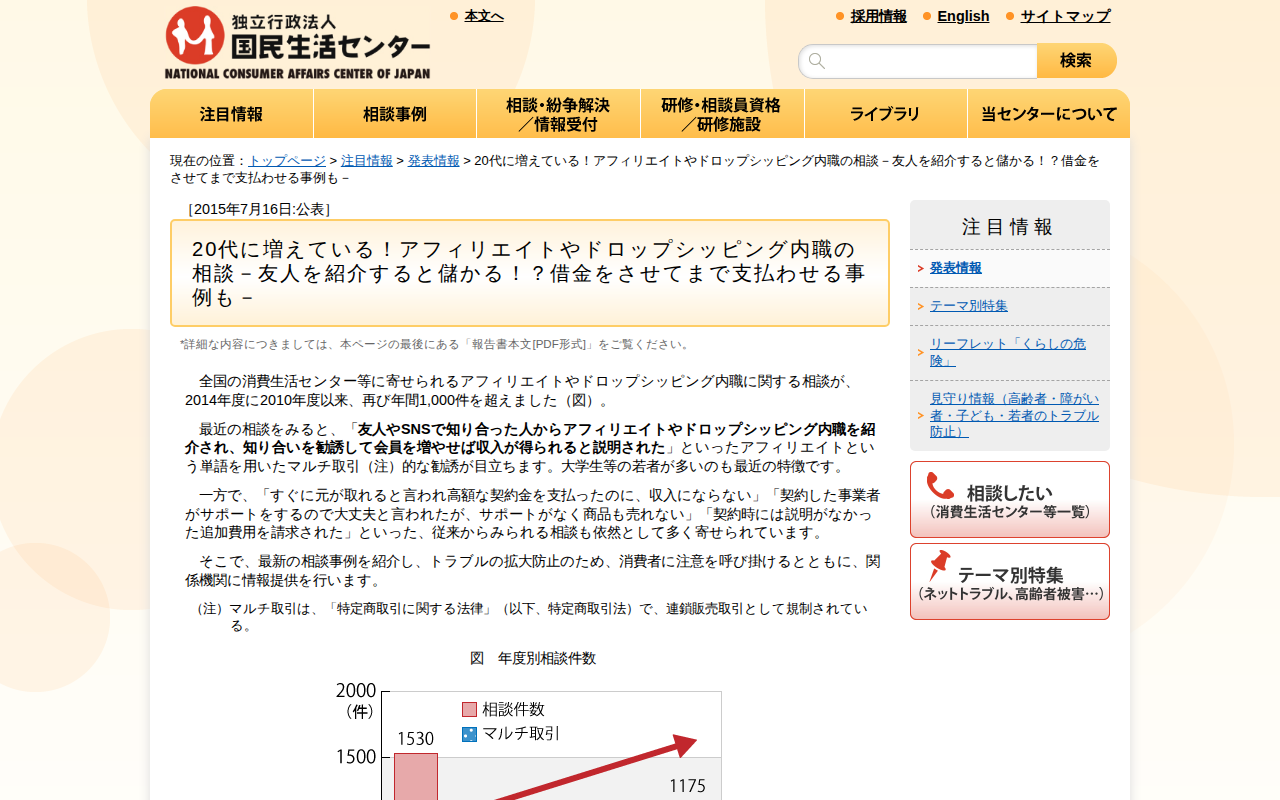Click the 1530 bar in the chart
Image resolution: width=1280 pixels, height=800 pixels.
416,777
